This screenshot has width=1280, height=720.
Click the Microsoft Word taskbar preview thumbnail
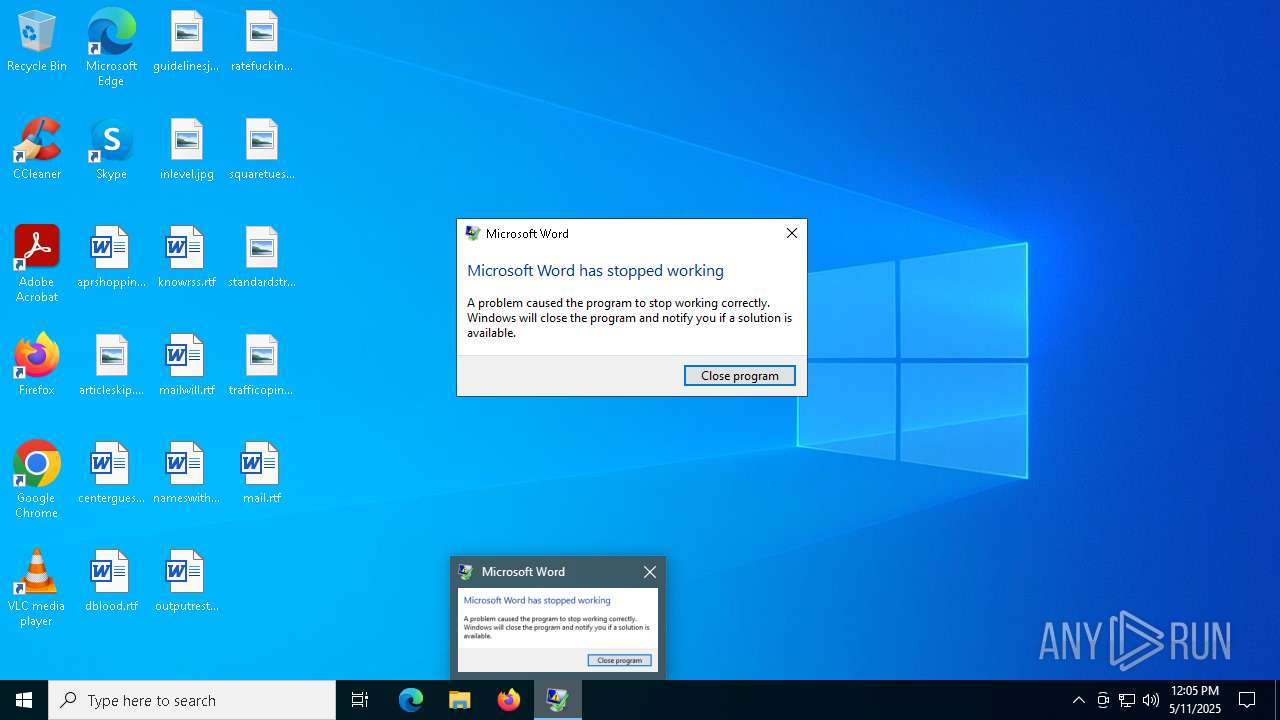(558, 630)
